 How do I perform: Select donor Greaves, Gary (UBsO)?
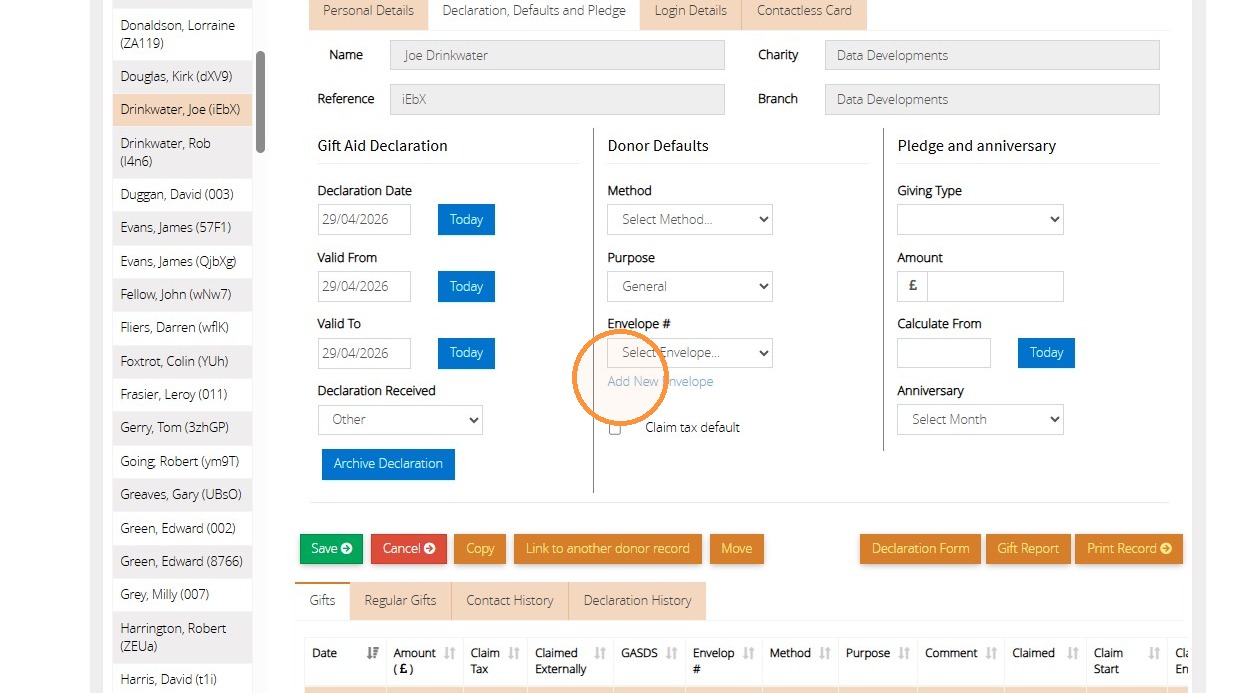[x=182, y=495]
